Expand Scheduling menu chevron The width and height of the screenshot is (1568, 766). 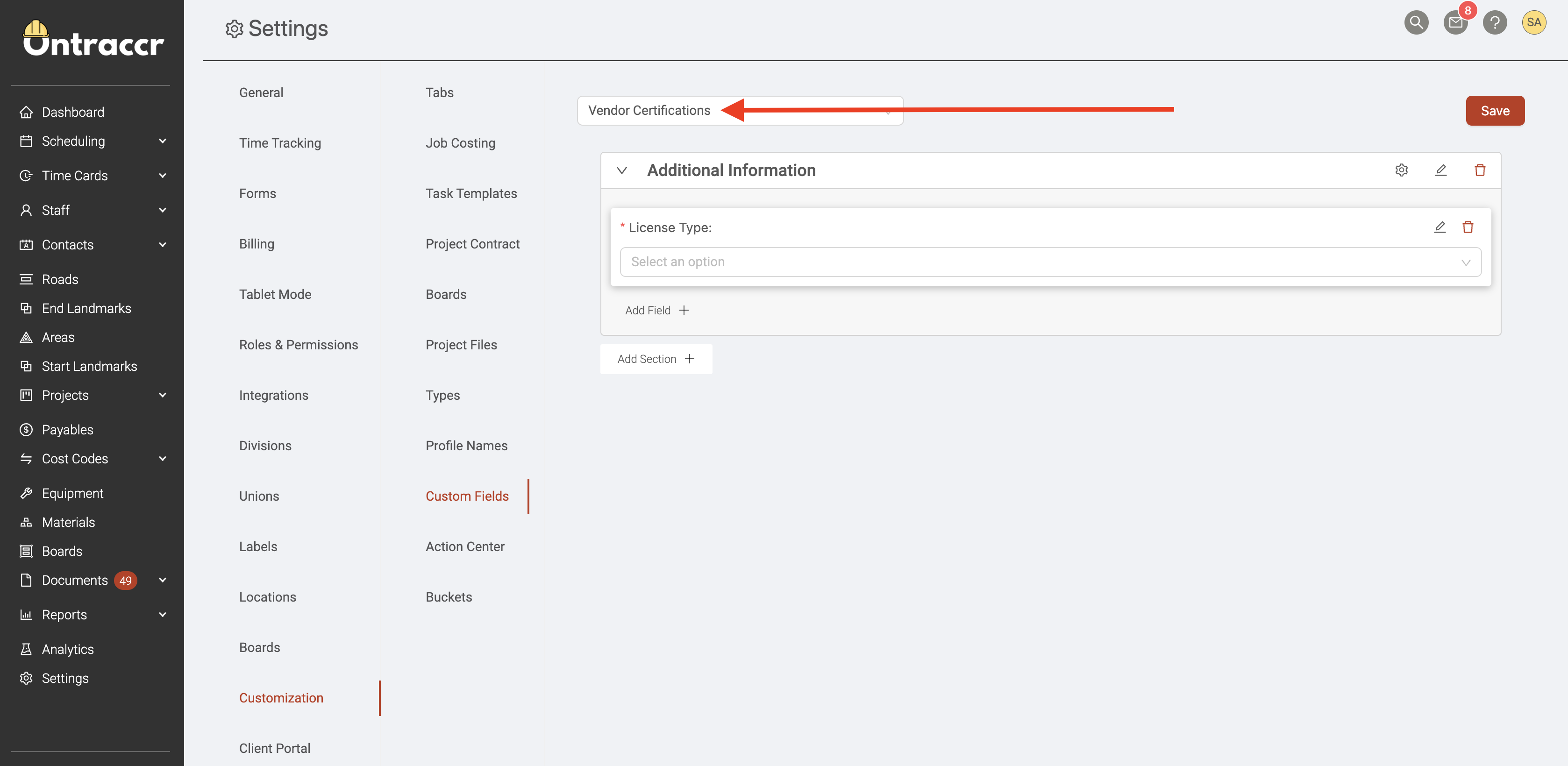pyautogui.click(x=163, y=141)
